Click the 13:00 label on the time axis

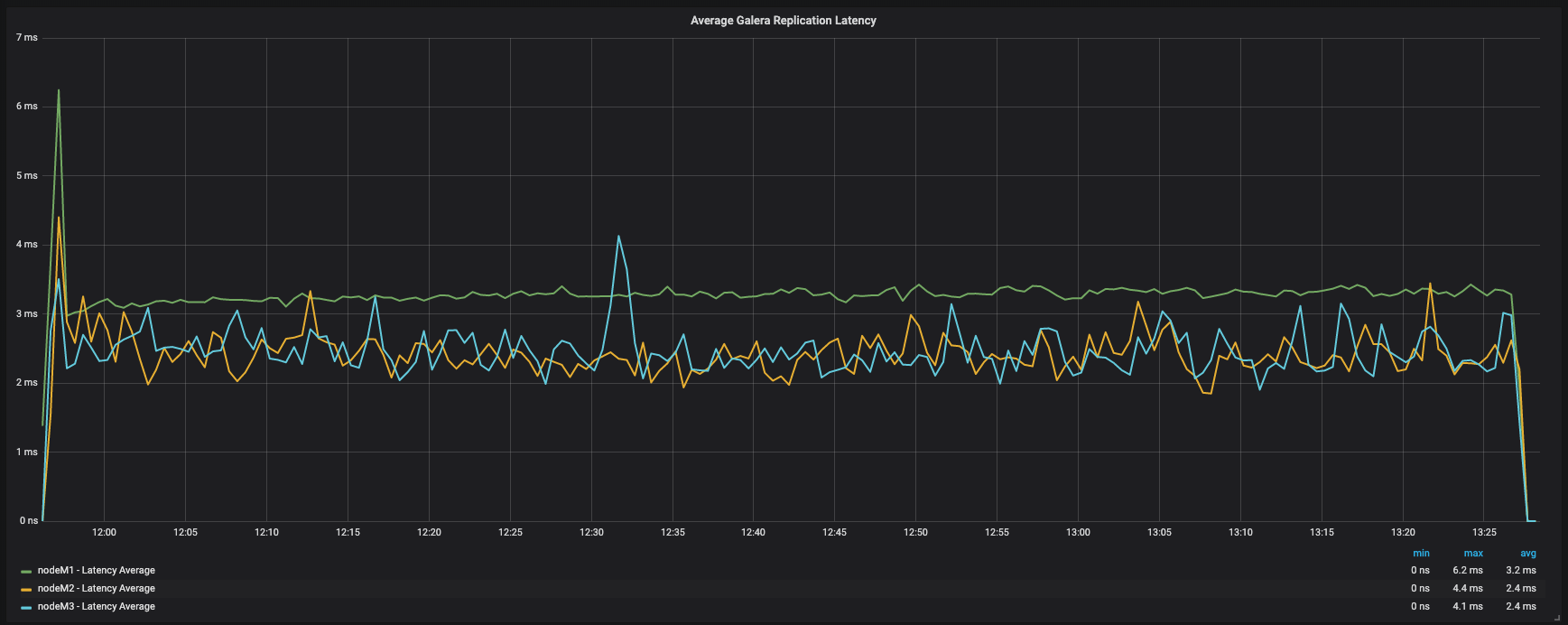coord(1078,533)
